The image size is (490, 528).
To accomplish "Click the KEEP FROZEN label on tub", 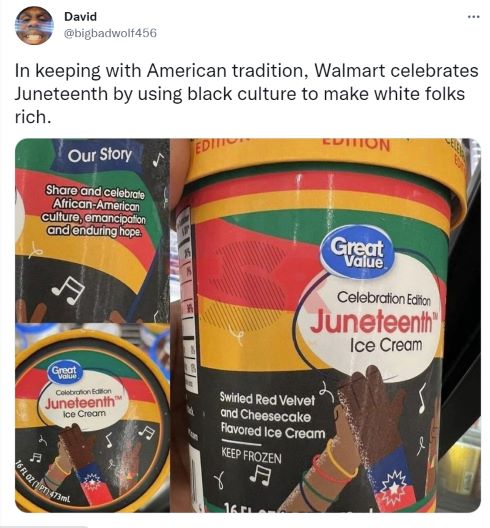I will [x=251, y=457].
